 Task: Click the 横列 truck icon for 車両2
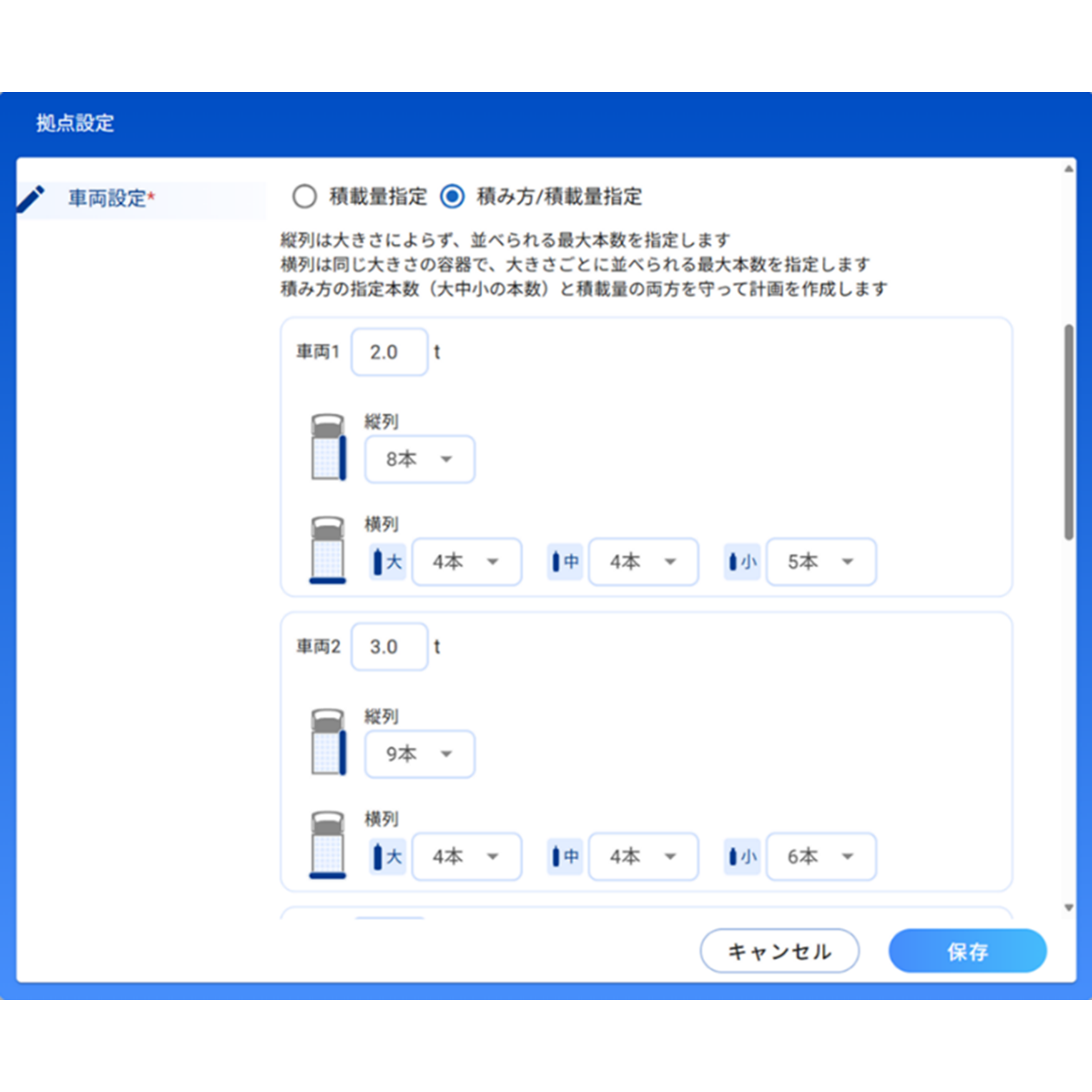(328, 845)
